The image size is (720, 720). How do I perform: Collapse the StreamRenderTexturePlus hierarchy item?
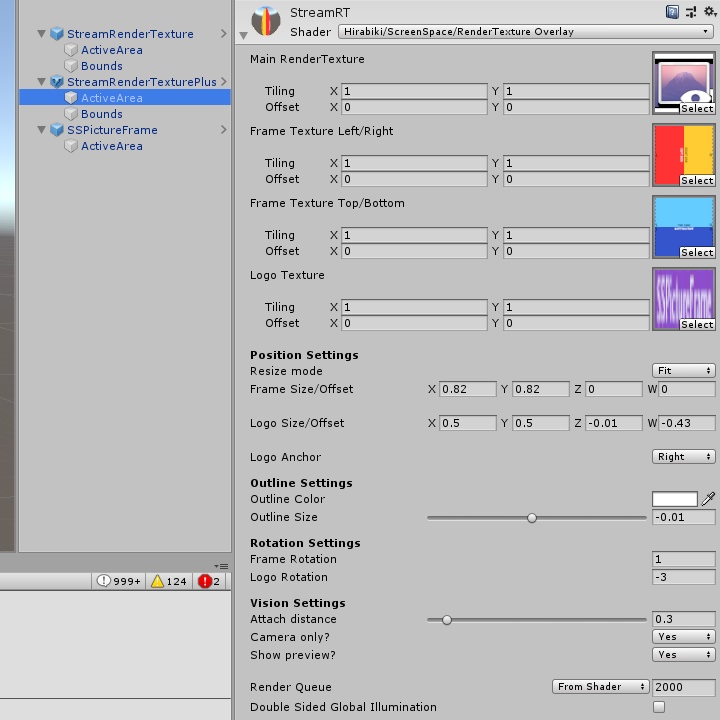click(41, 82)
